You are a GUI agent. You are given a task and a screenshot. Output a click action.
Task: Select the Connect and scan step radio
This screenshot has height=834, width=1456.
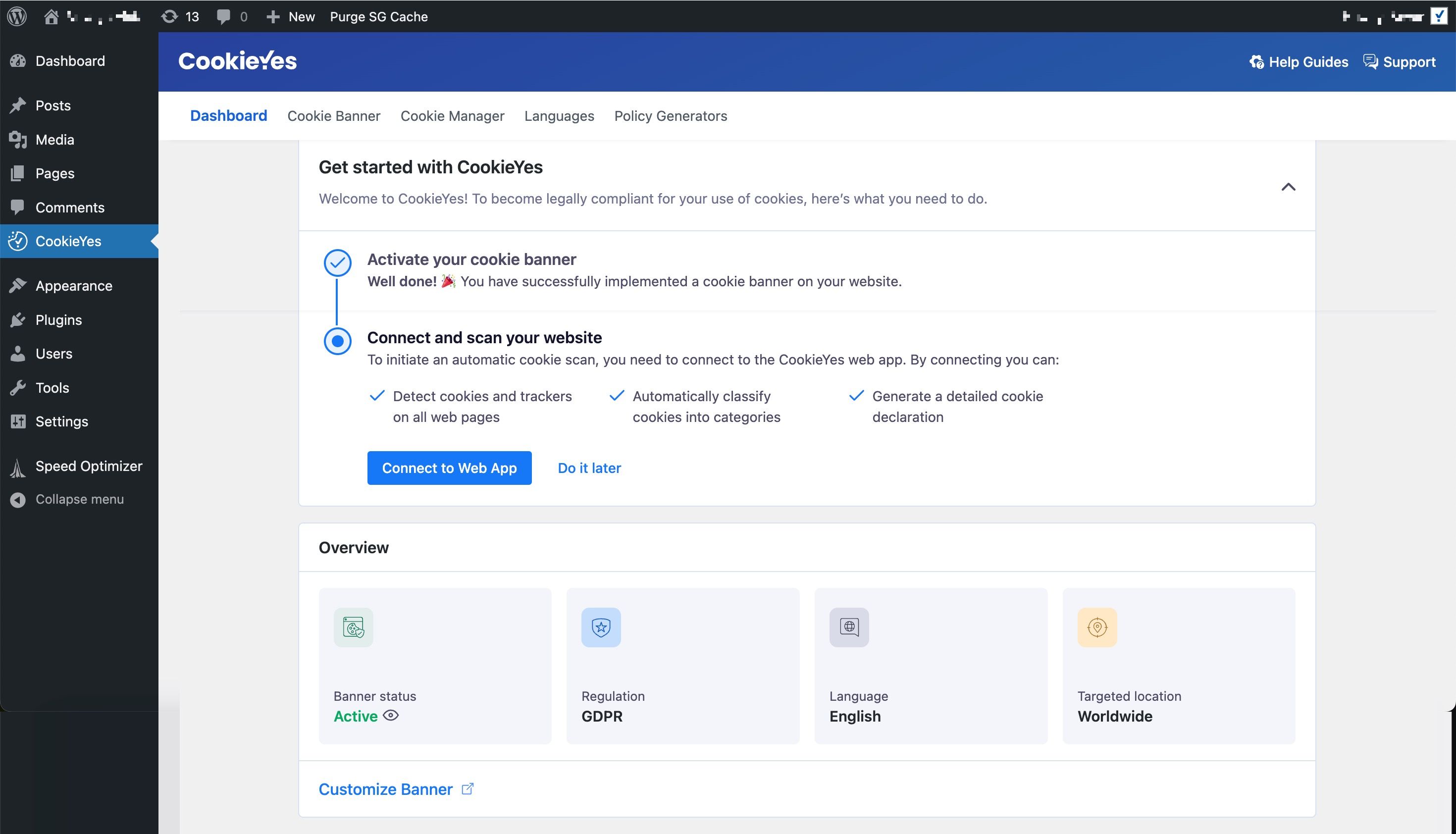(337, 341)
